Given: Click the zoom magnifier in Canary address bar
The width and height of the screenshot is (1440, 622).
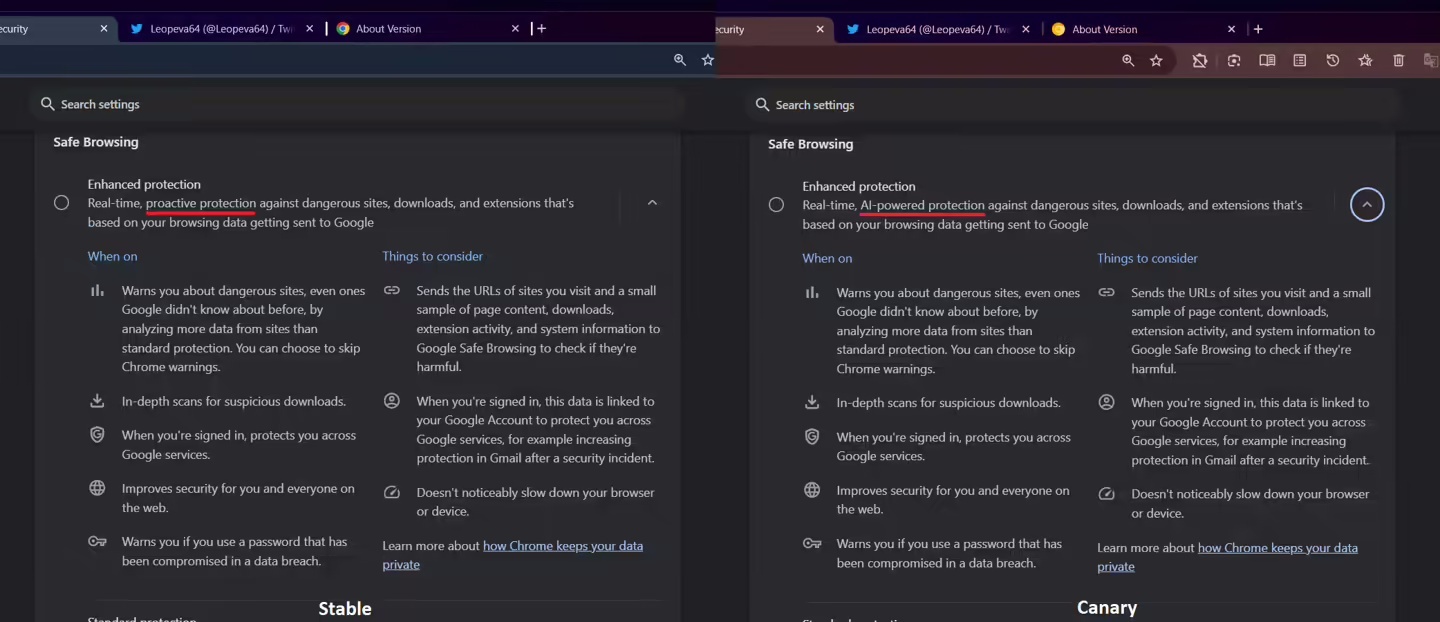Looking at the screenshot, I should tap(1128, 61).
